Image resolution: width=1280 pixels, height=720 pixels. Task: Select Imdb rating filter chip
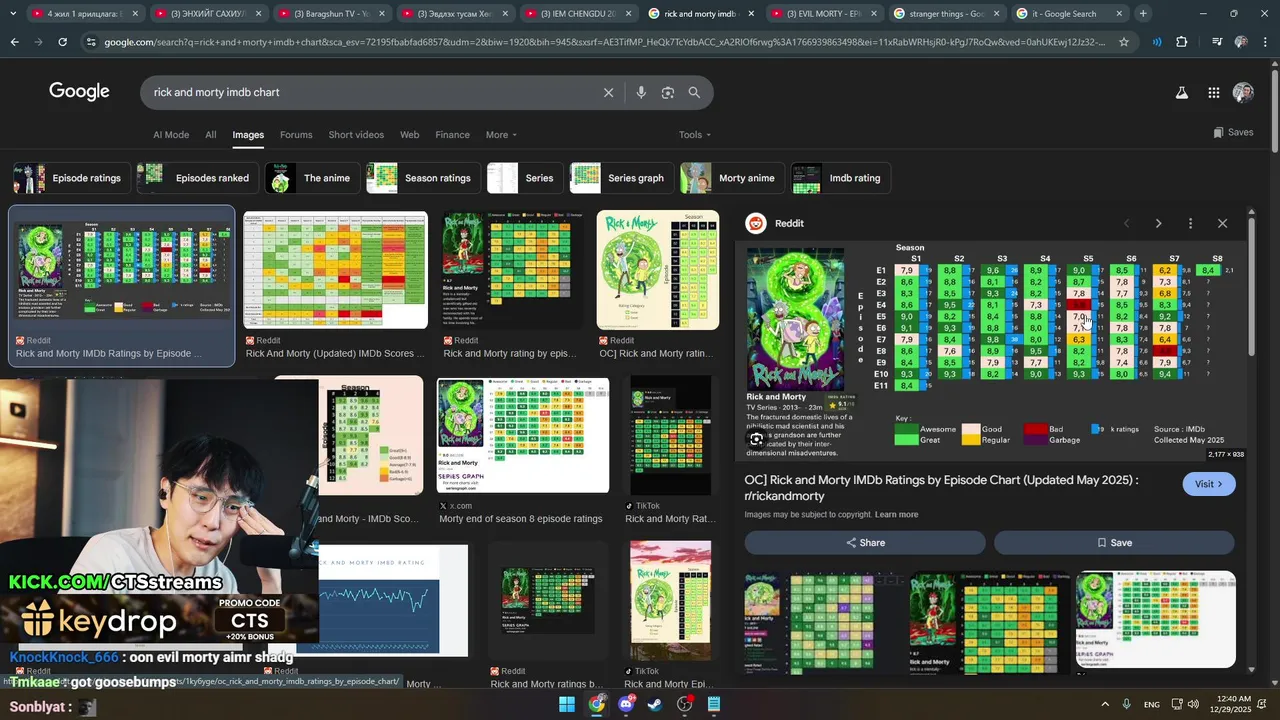(x=840, y=178)
